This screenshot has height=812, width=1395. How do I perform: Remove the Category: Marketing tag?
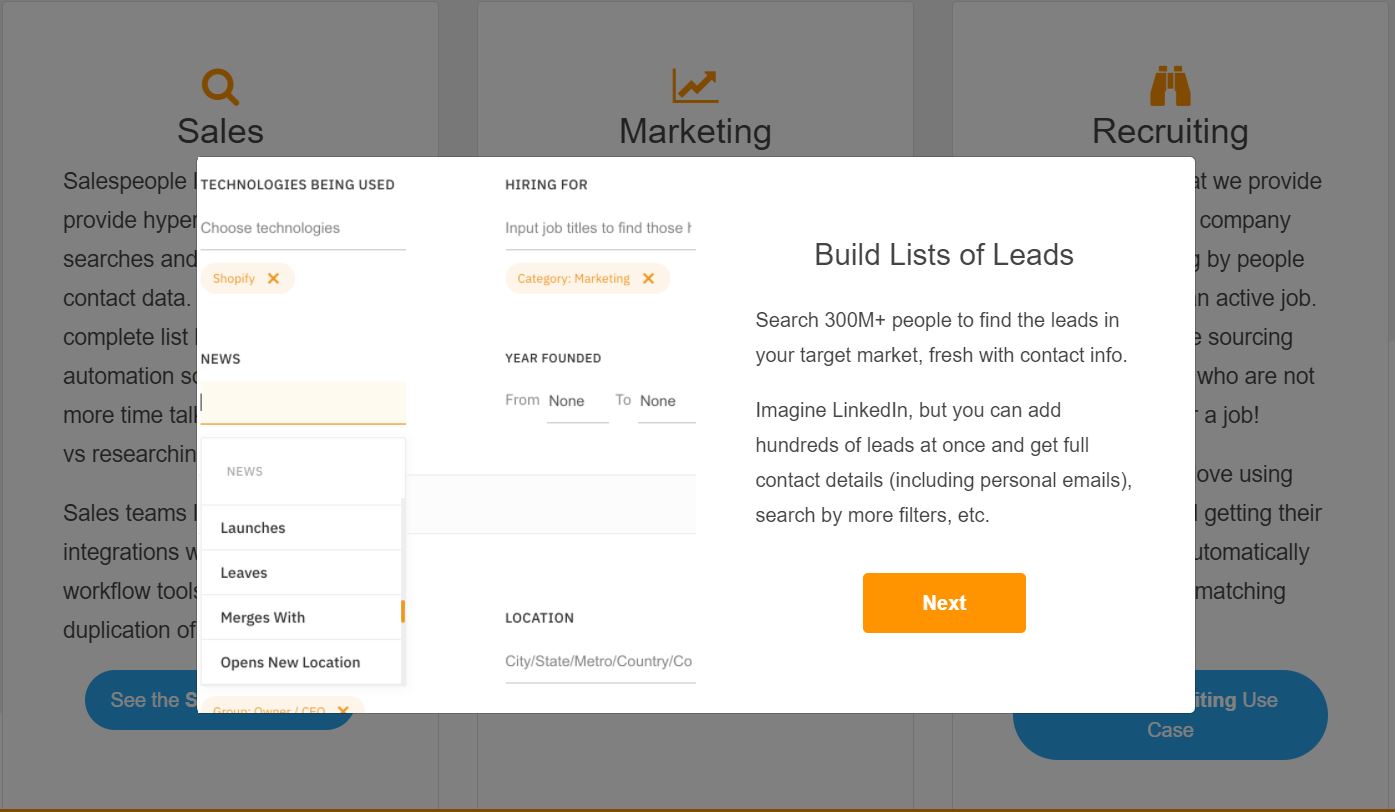(x=648, y=279)
